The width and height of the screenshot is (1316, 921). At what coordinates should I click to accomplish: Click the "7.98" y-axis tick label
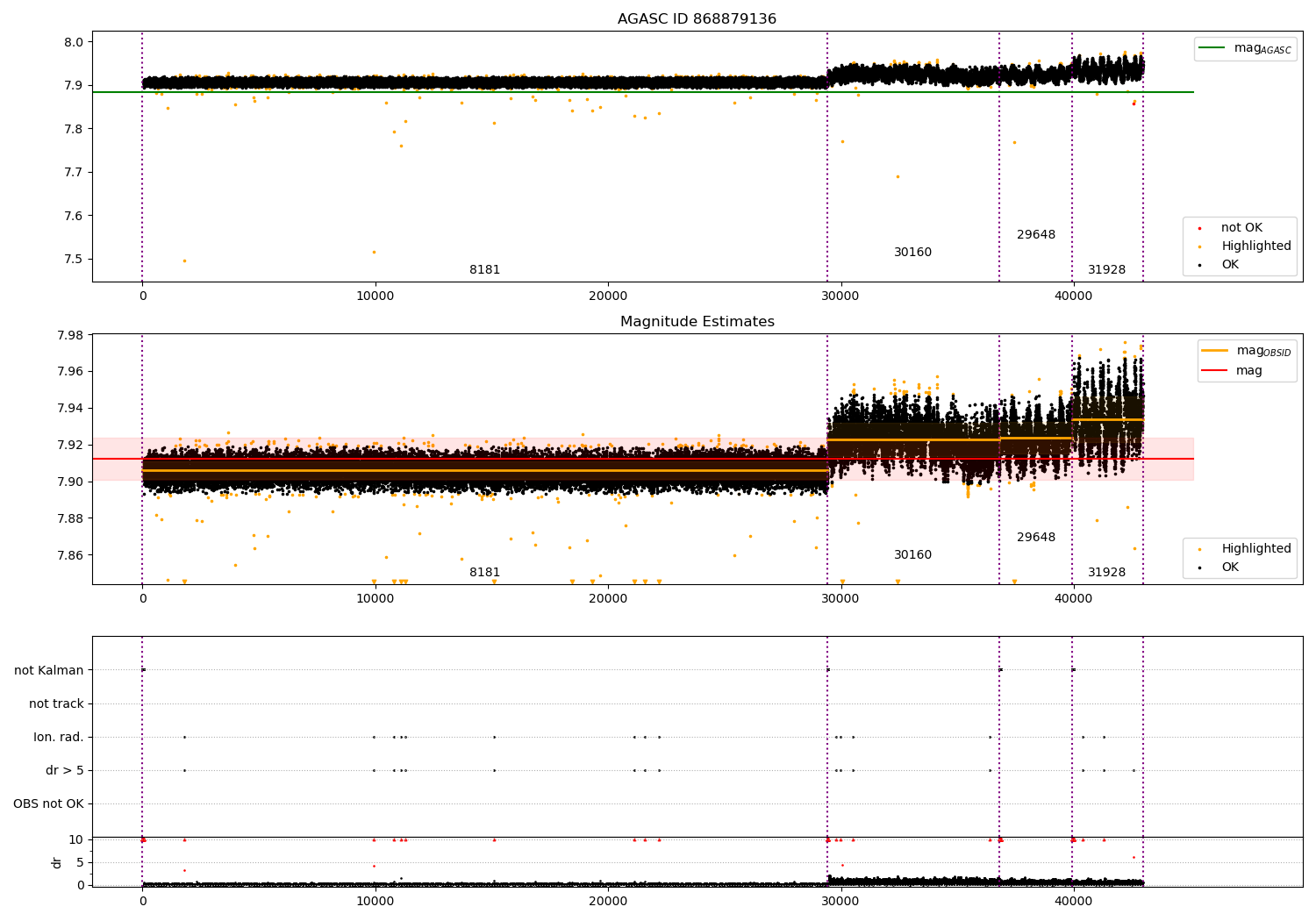click(x=70, y=335)
